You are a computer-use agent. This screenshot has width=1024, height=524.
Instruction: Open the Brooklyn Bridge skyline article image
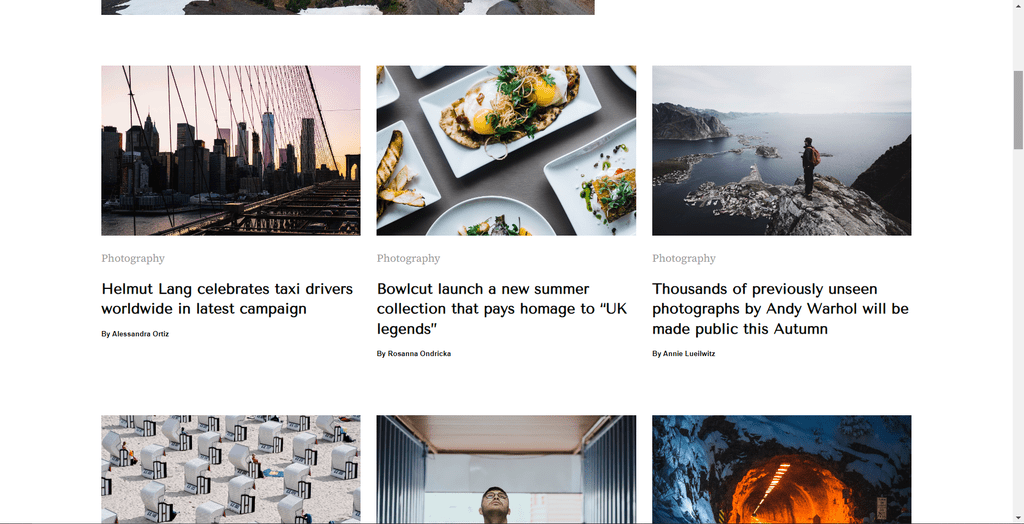[231, 150]
